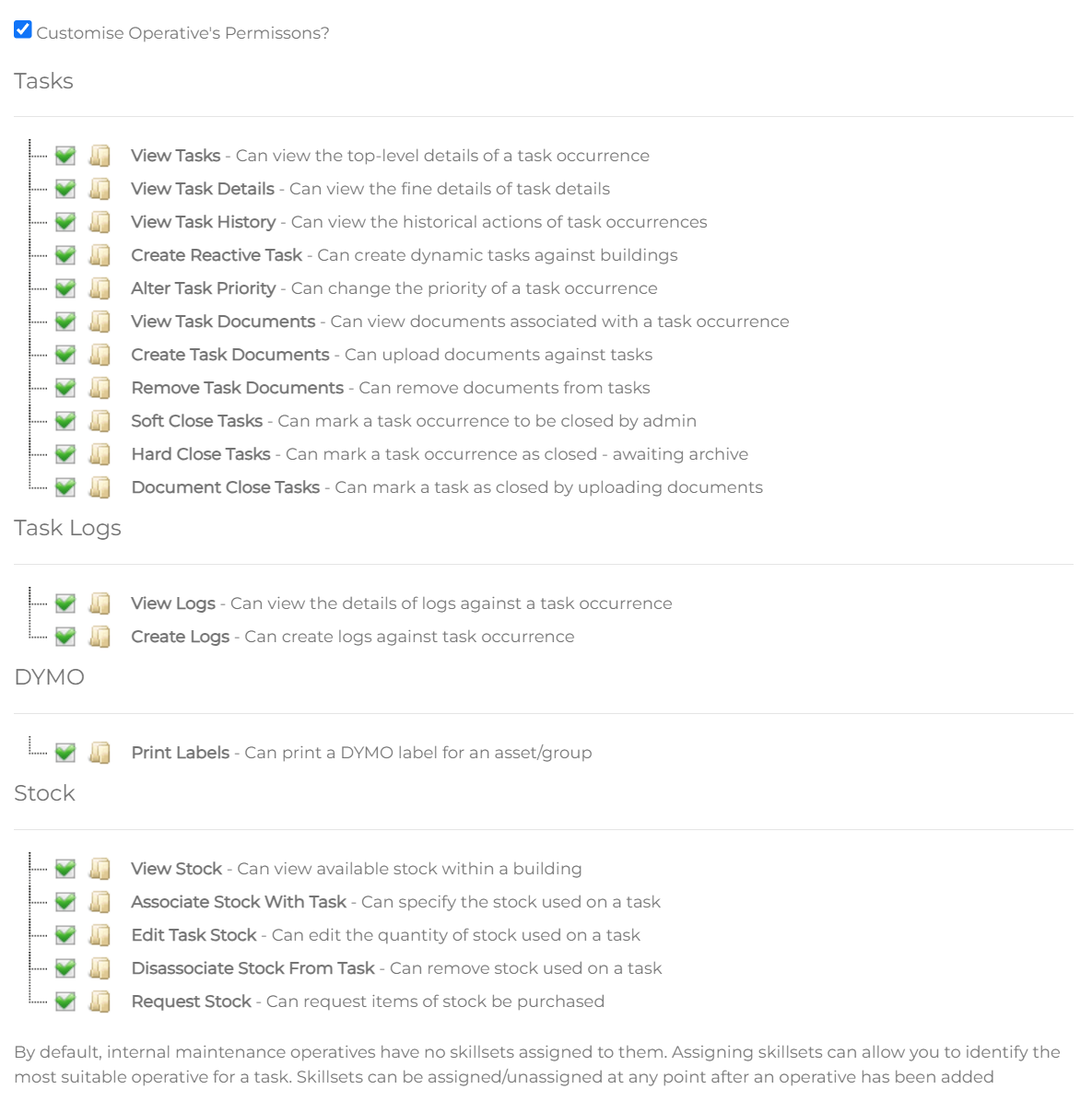Select the document icon for Create Reactive Task
Image resolution: width=1092 pixels, height=1101 pixels.
[100, 254]
